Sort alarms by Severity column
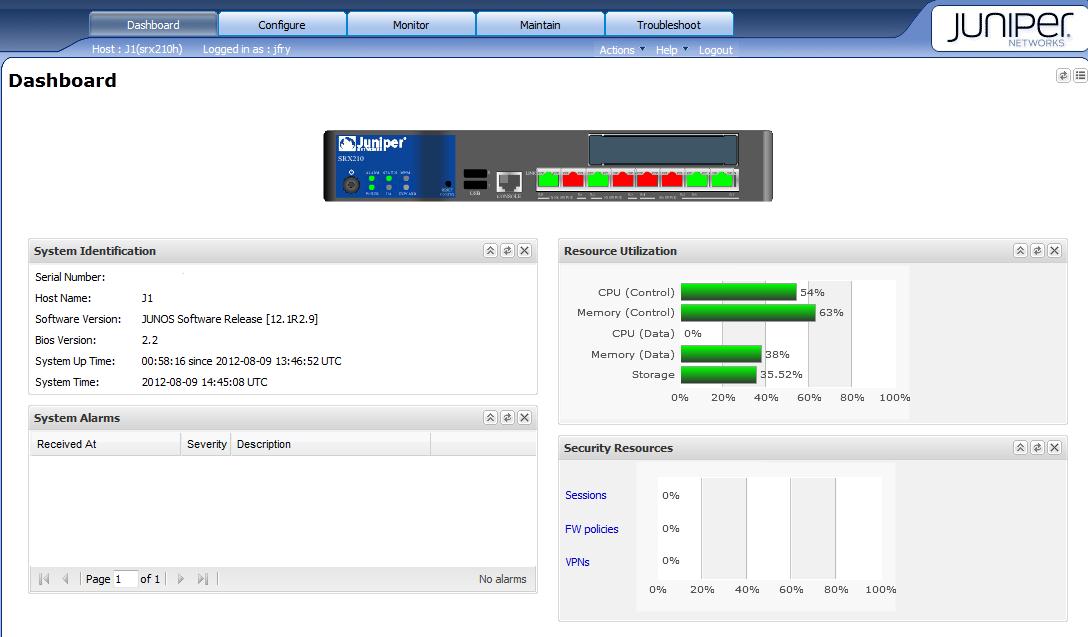Image resolution: width=1088 pixels, height=637 pixels. [206, 444]
